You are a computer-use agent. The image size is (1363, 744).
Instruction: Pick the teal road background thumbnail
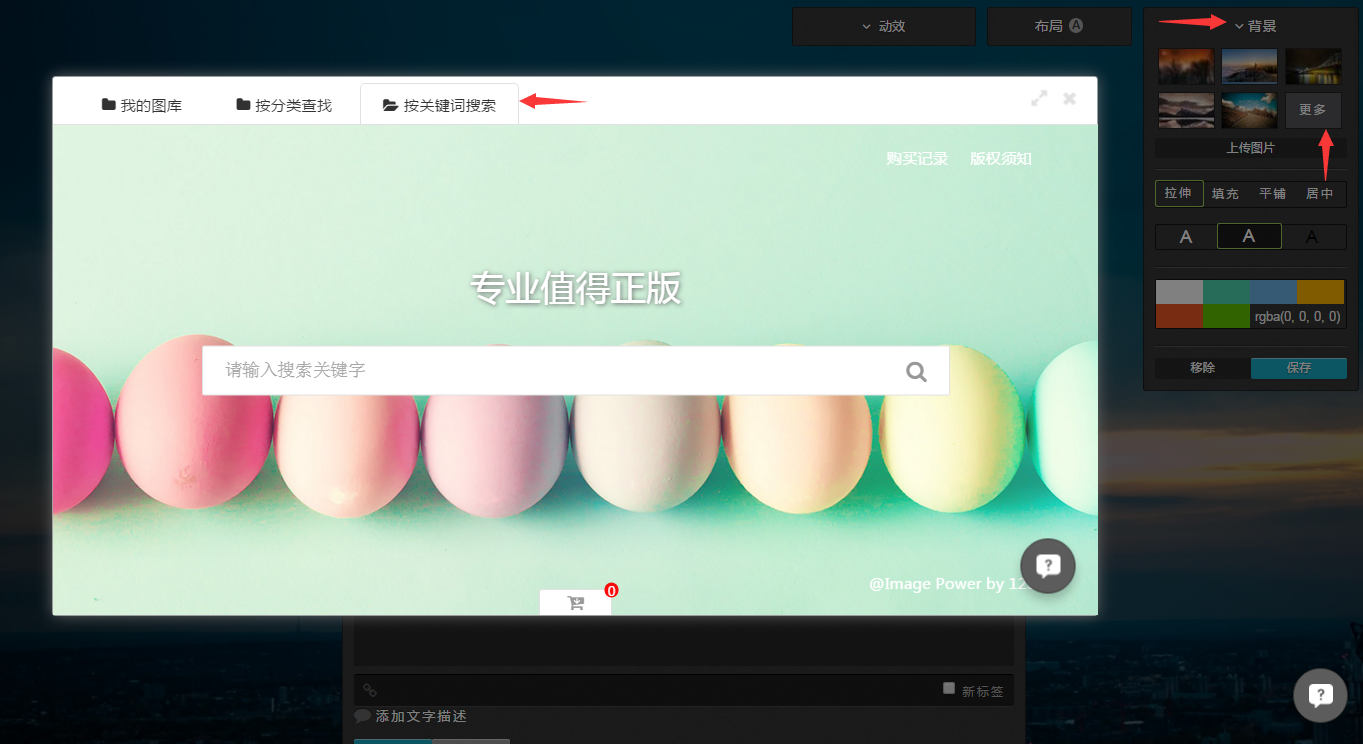point(1249,110)
